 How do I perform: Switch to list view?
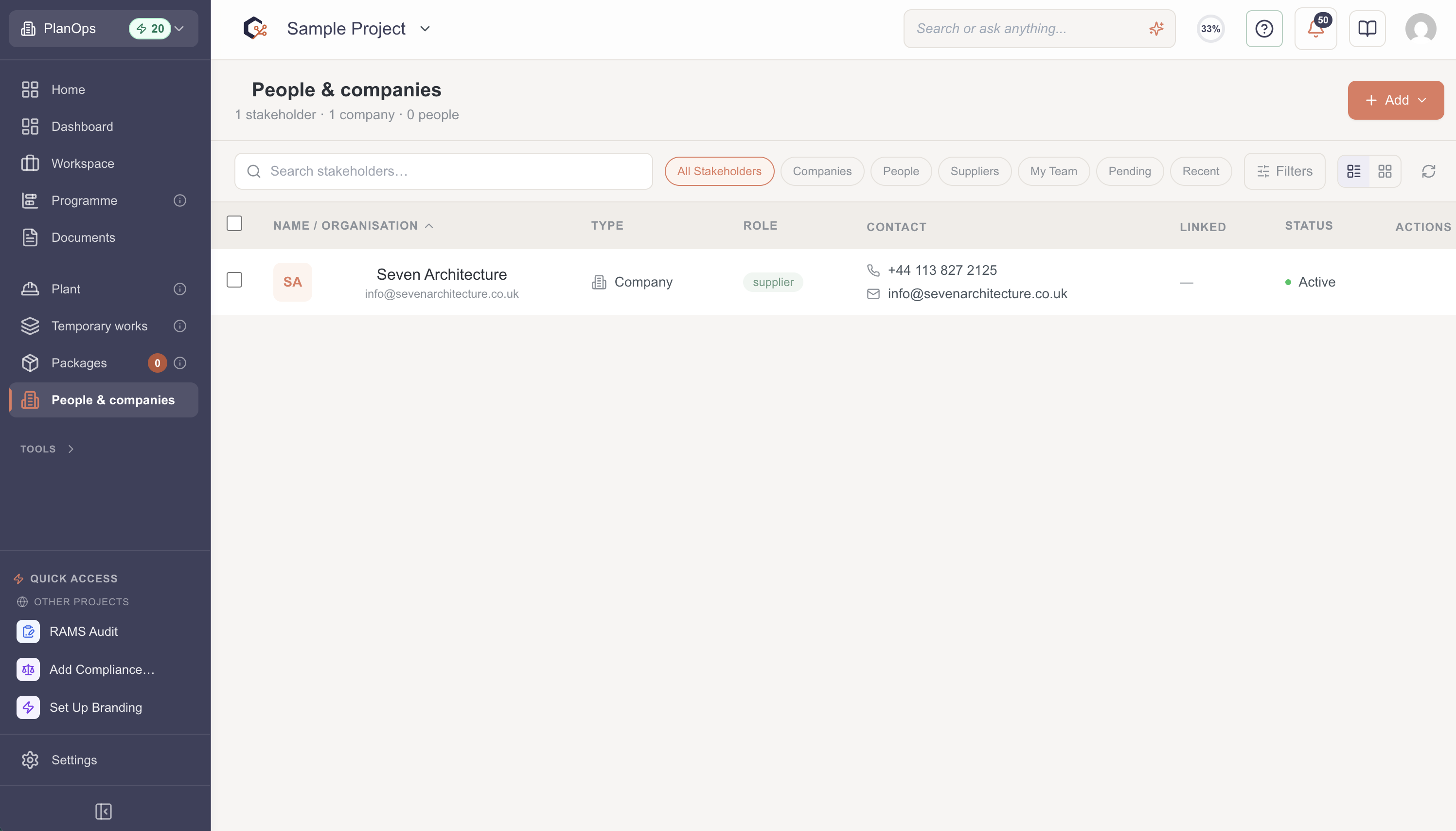tap(1354, 171)
